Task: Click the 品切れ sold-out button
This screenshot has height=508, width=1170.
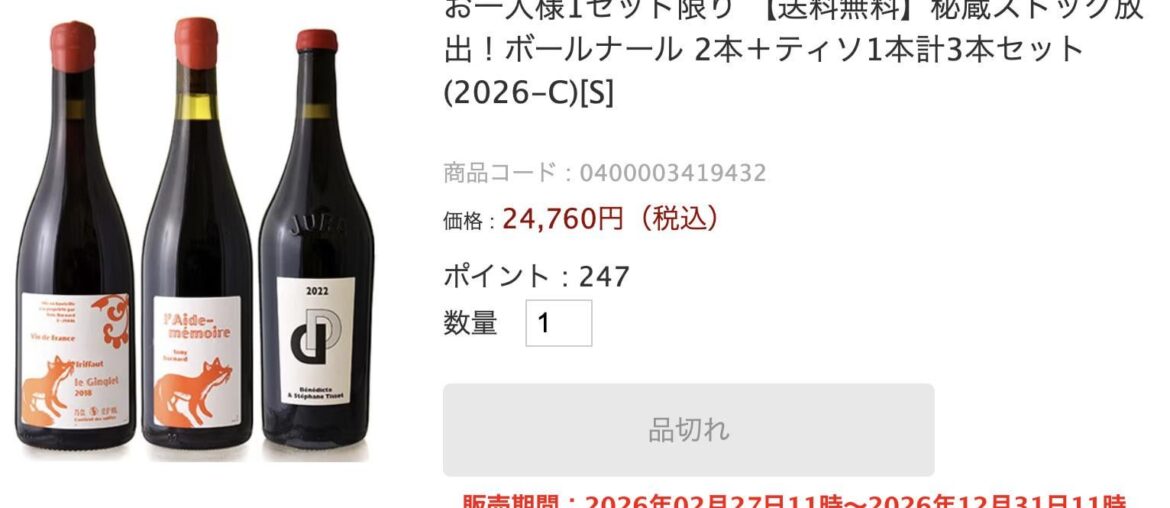Action: click(688, 430)
